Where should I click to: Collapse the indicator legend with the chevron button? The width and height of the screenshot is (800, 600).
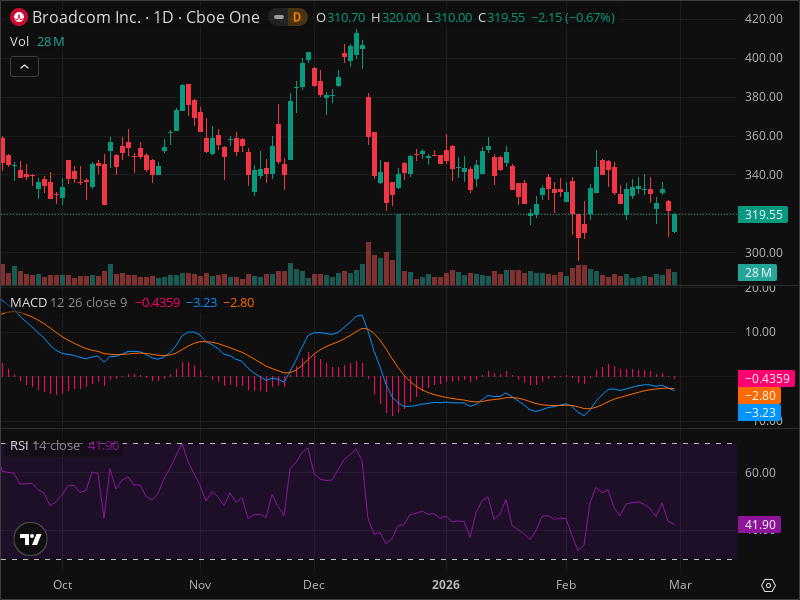click(x=24, y=66)
